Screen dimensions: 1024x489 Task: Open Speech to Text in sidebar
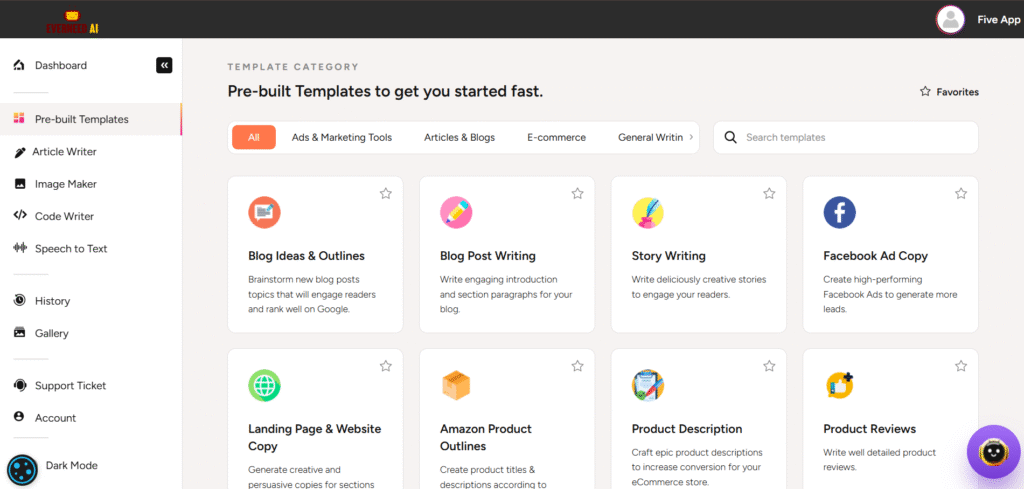click(x=70, y=249)
